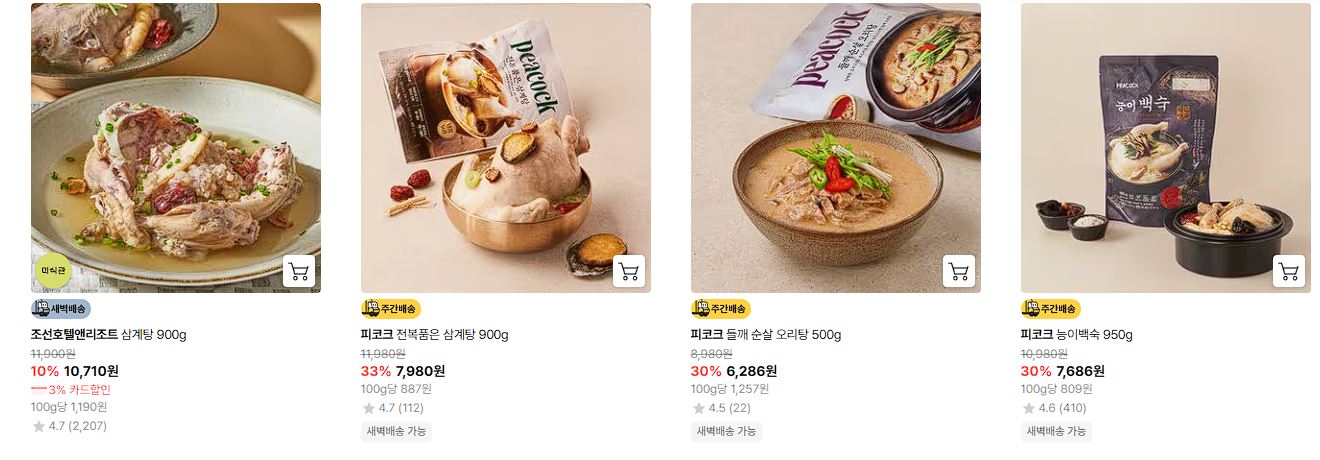
Task: Click the 주간배송 badge under 들깨 순살 오리탕
Action: 721,309
